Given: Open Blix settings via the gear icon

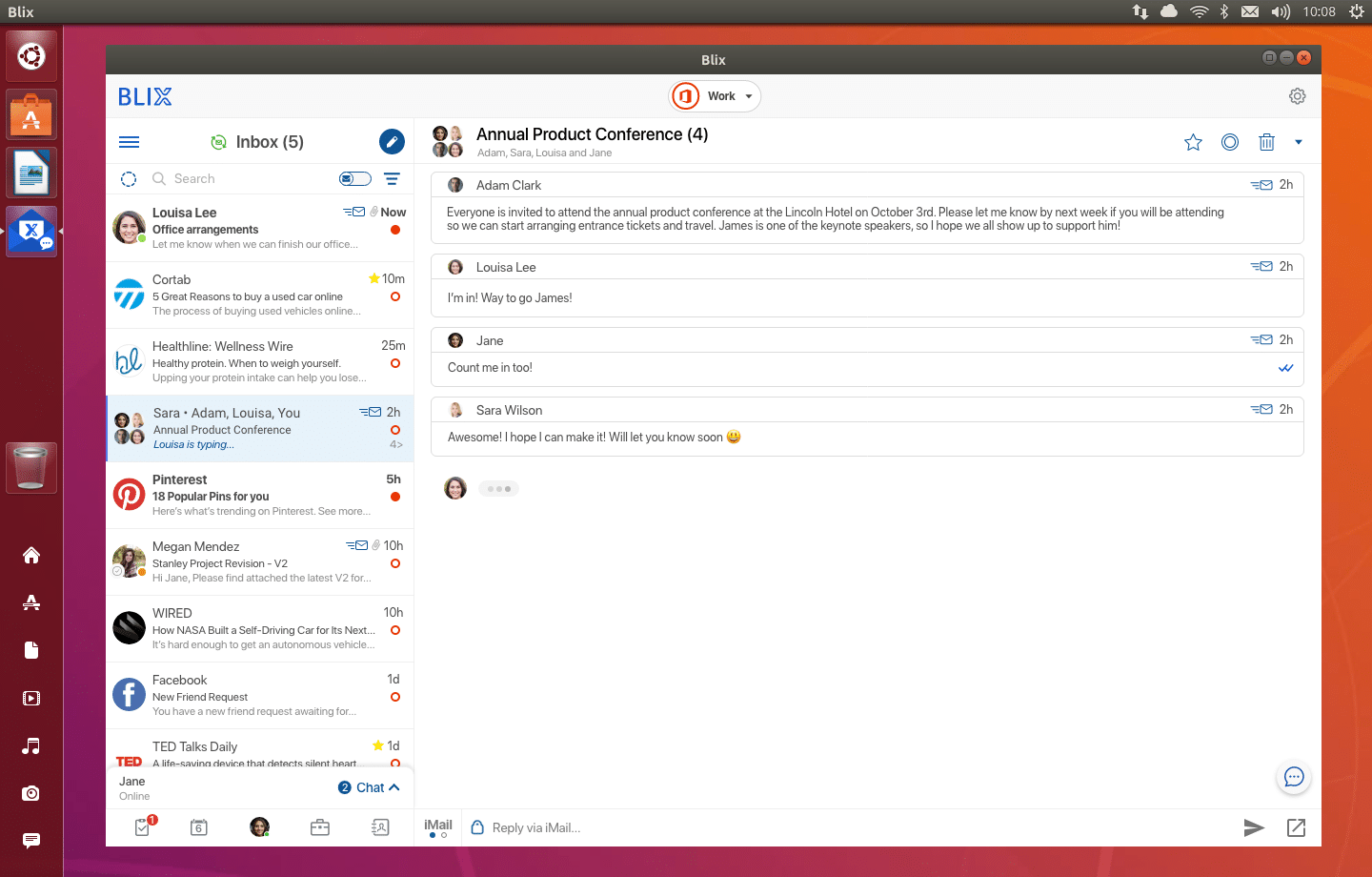Looking at the screenshot, I should [x=1297, y=96].
